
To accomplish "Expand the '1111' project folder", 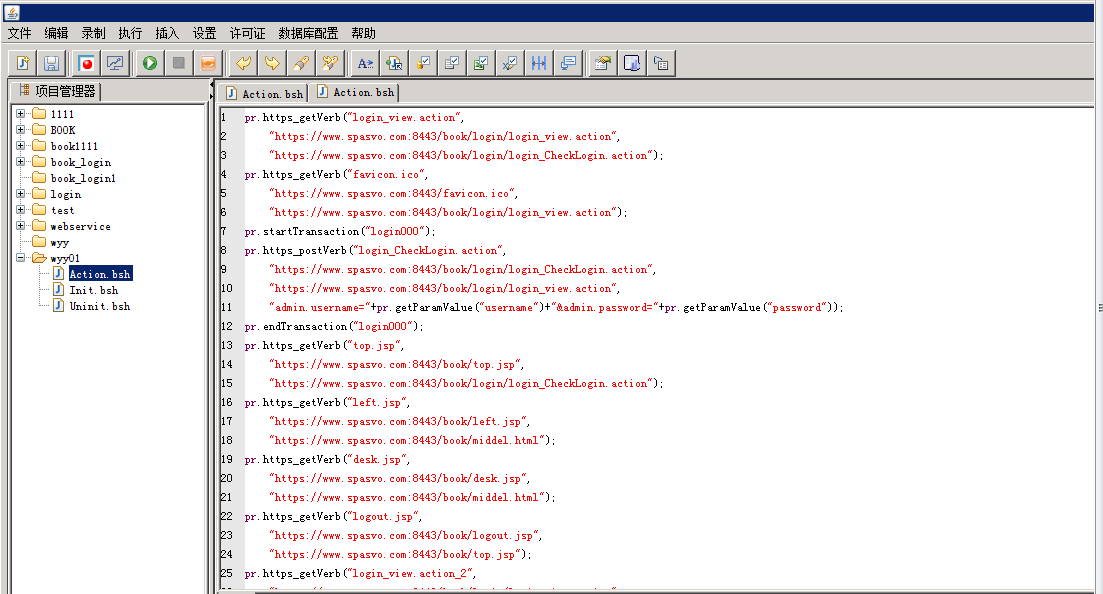I will 20,114.
